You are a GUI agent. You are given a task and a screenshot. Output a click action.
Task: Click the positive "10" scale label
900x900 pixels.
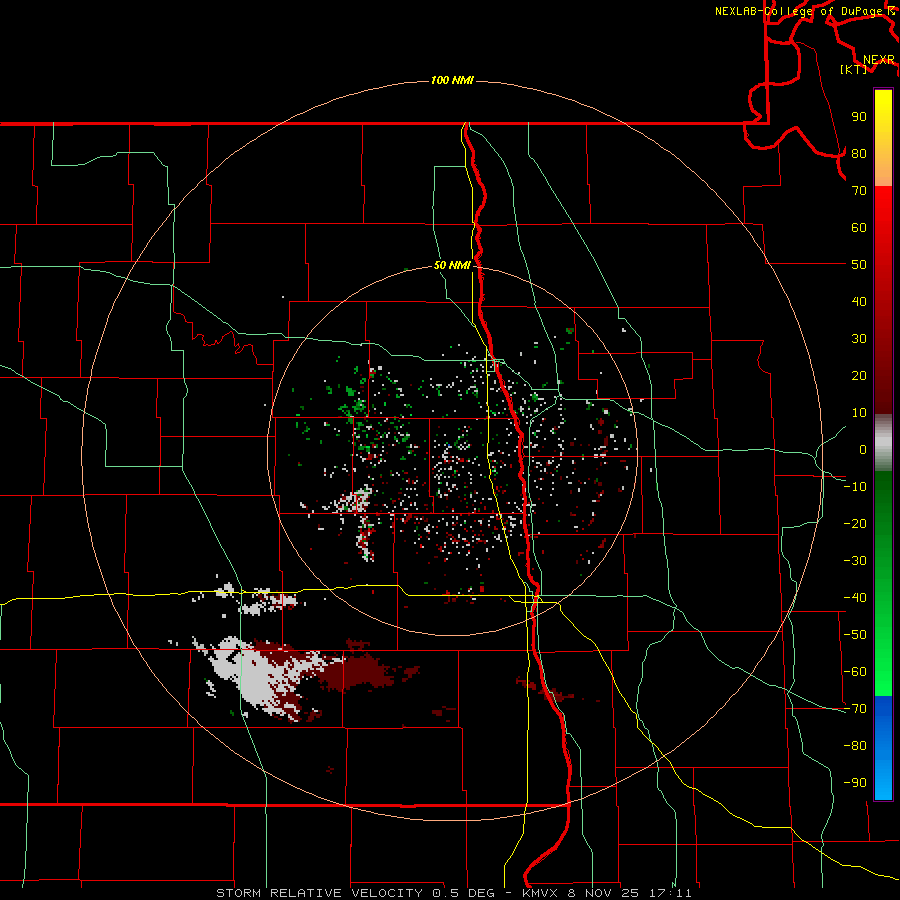coord(859,413)
